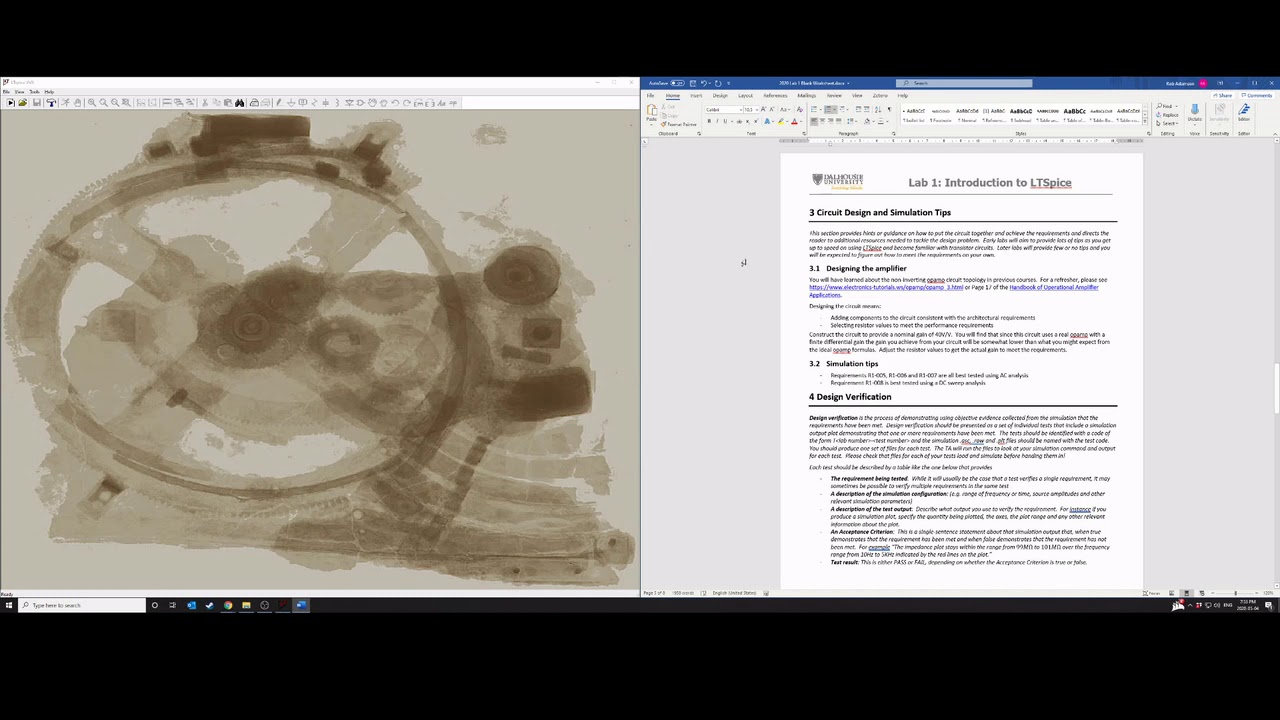The width and height of the screenshot is (1280, 720).
Task: Toggle Bold formatting in Word
Action: tap(709, 122)
